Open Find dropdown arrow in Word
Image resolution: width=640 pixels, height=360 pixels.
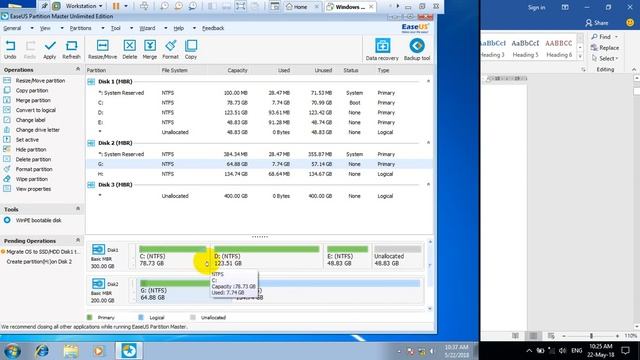click(x=616, y=37)
